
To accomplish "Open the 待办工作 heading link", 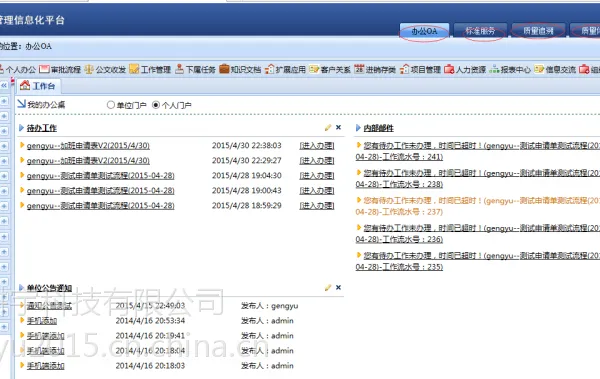I will [42, 128].
